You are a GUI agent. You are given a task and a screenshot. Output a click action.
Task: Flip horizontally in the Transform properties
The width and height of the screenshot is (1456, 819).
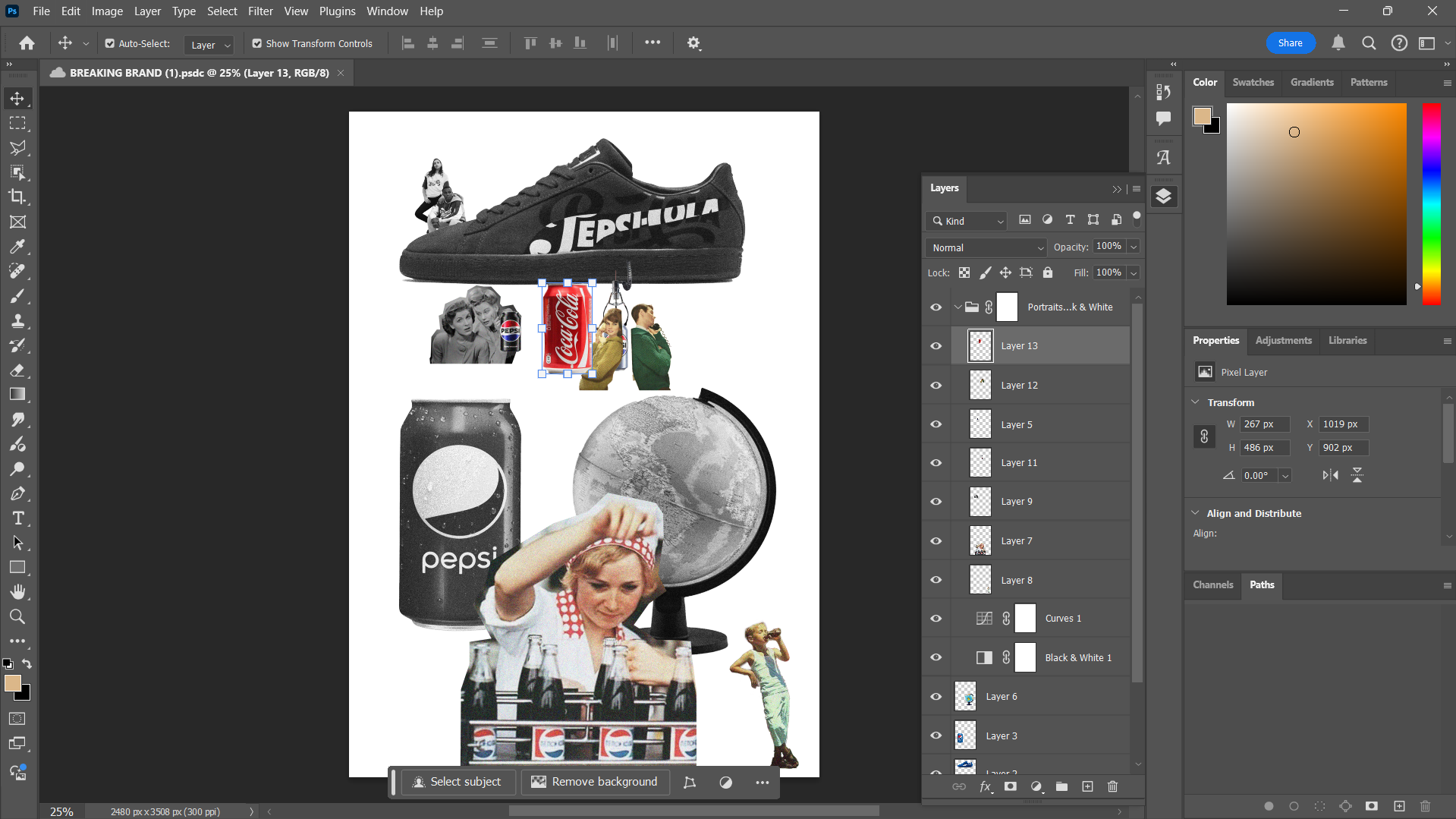tap(1330, 475)
